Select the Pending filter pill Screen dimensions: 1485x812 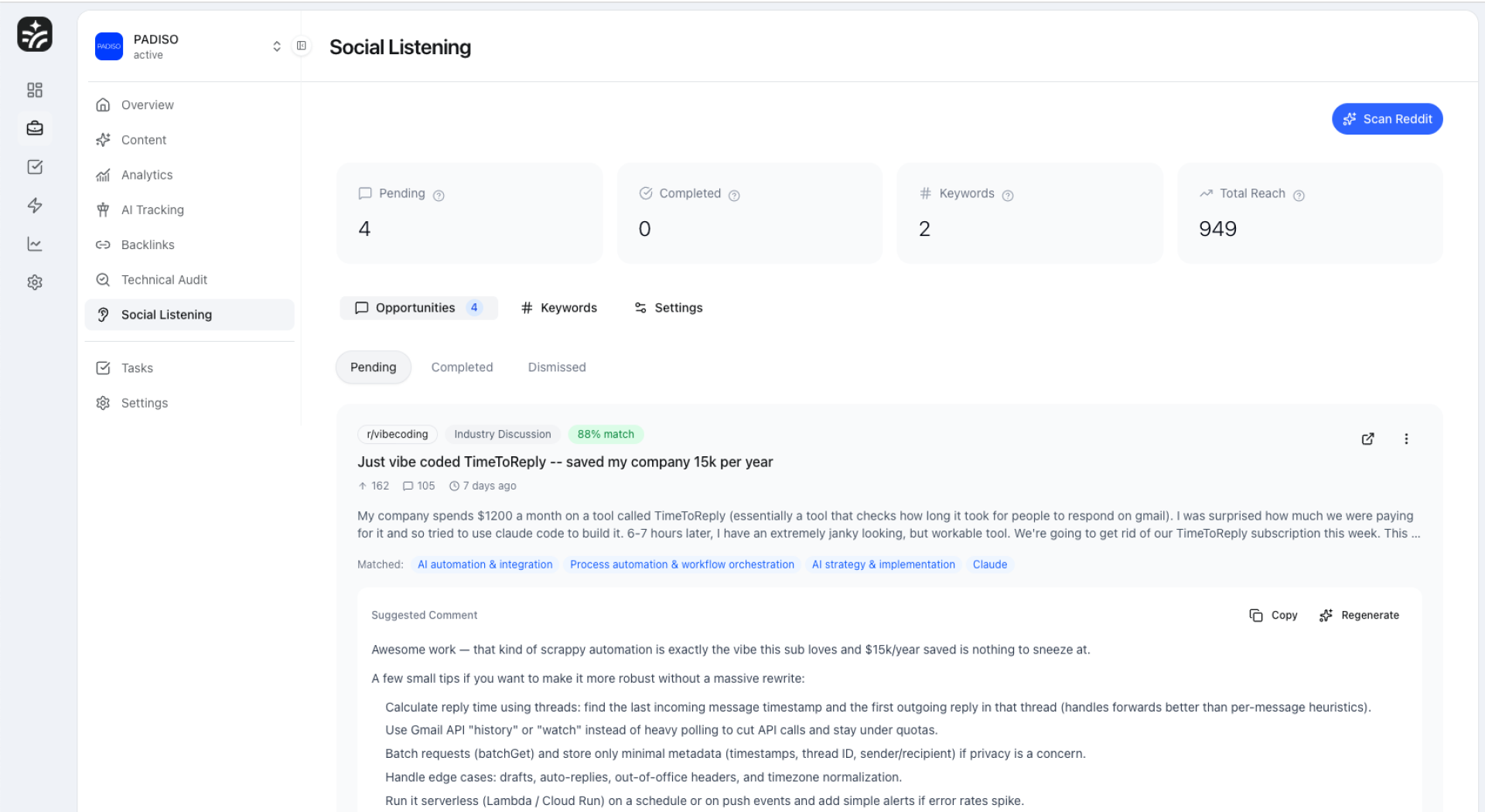pyautogui.click(x=373, y=367)
